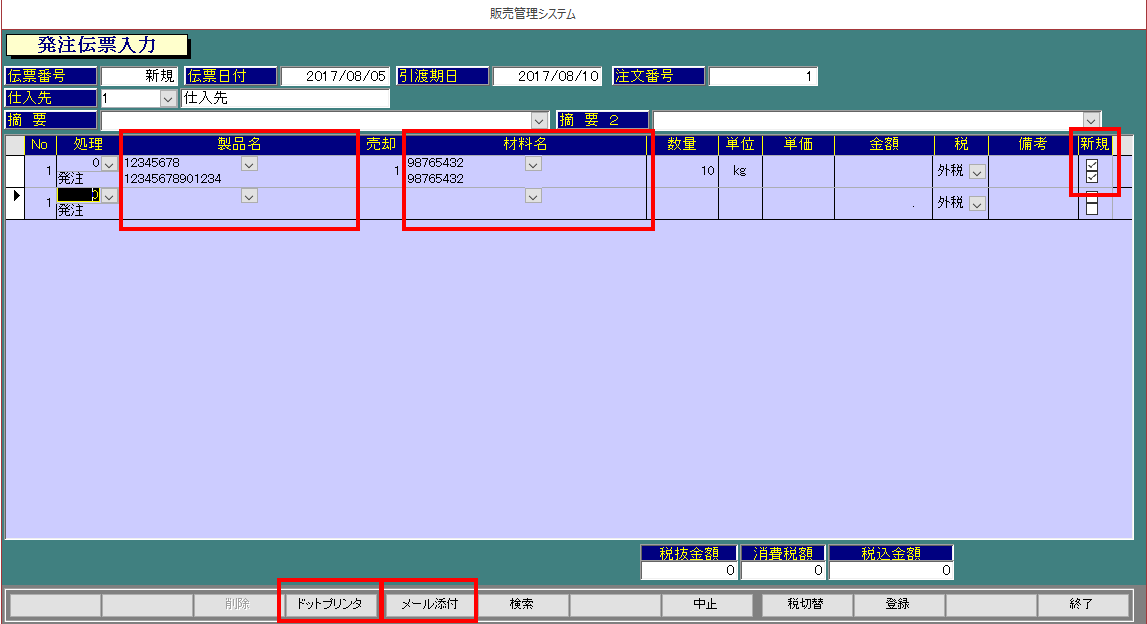Viewport: 1147px width, 624px height.
Task: Click the 数量 column header
Action: tap(682, 145)
